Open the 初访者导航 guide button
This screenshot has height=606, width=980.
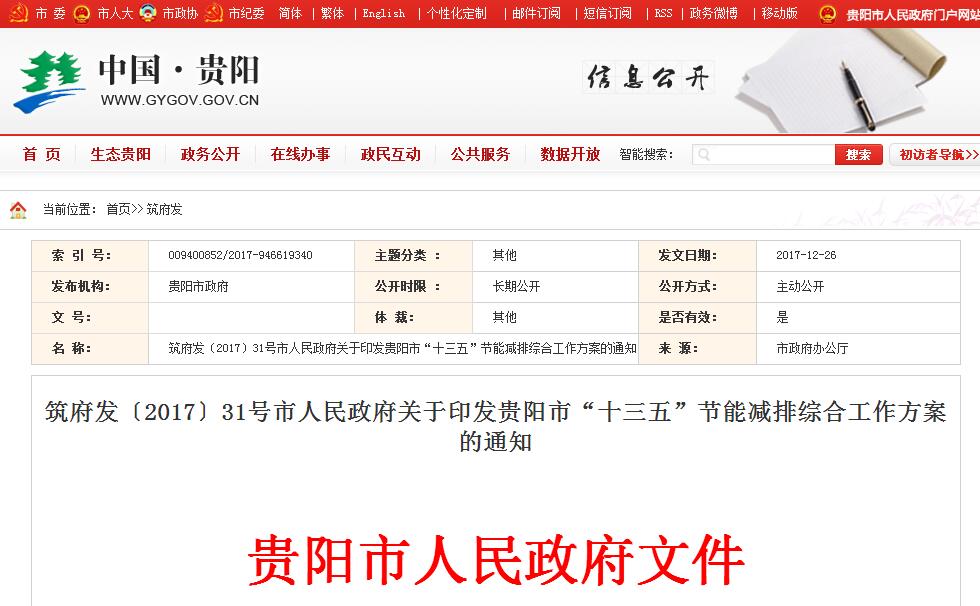tap(932, 155)
